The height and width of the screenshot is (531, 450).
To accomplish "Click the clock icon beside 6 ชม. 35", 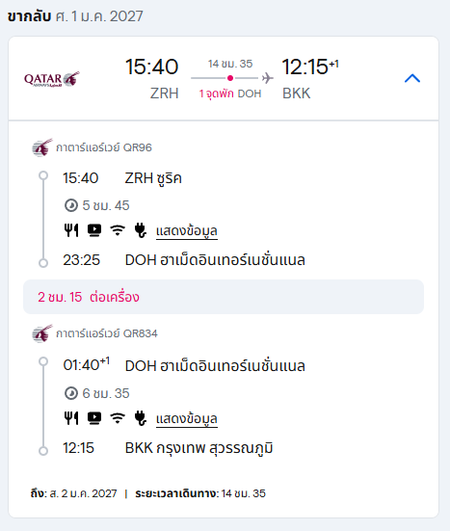I will [x=71, y=393].
